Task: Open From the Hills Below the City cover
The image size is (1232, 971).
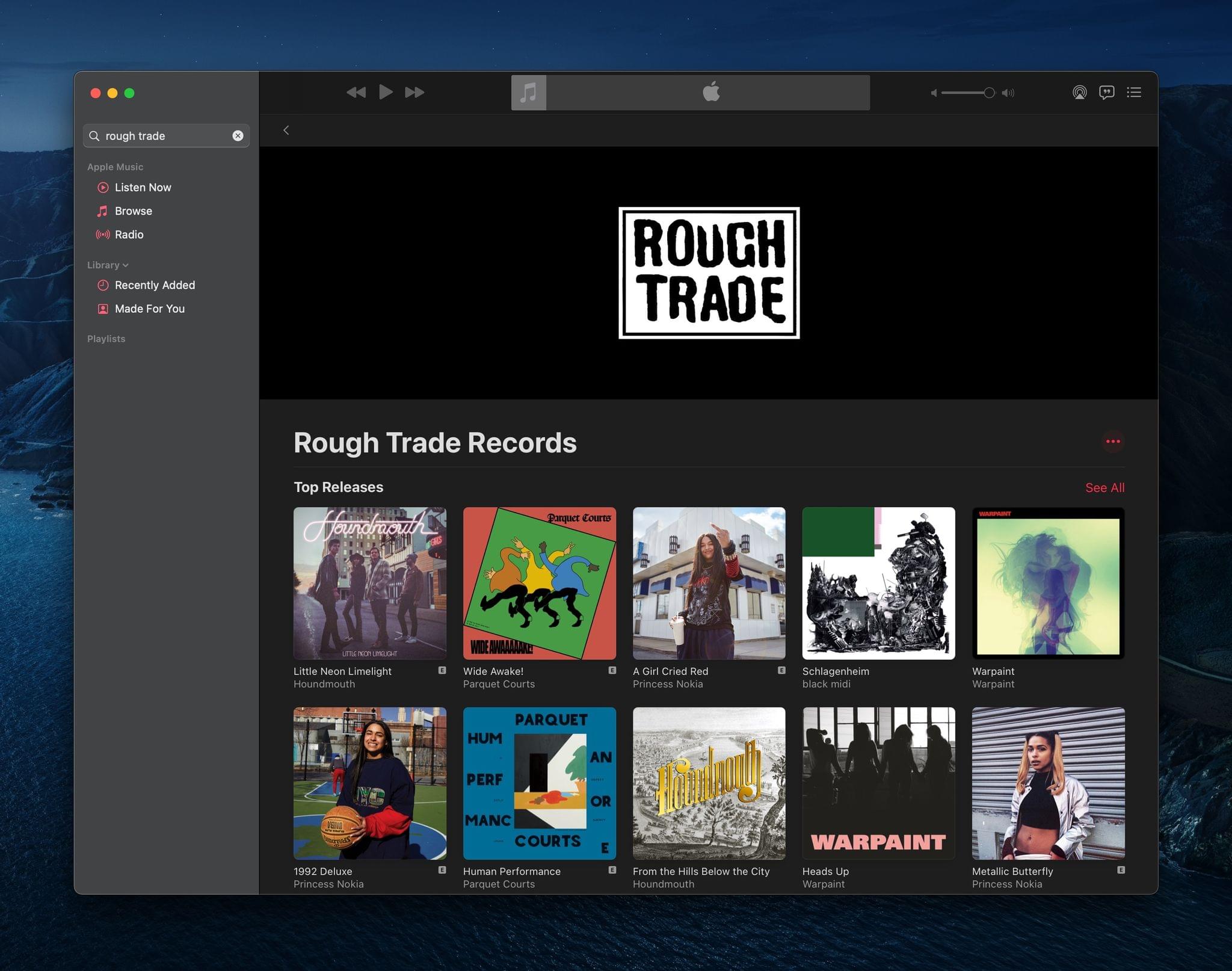Action: pyautogui.click(x=709, y=783)
